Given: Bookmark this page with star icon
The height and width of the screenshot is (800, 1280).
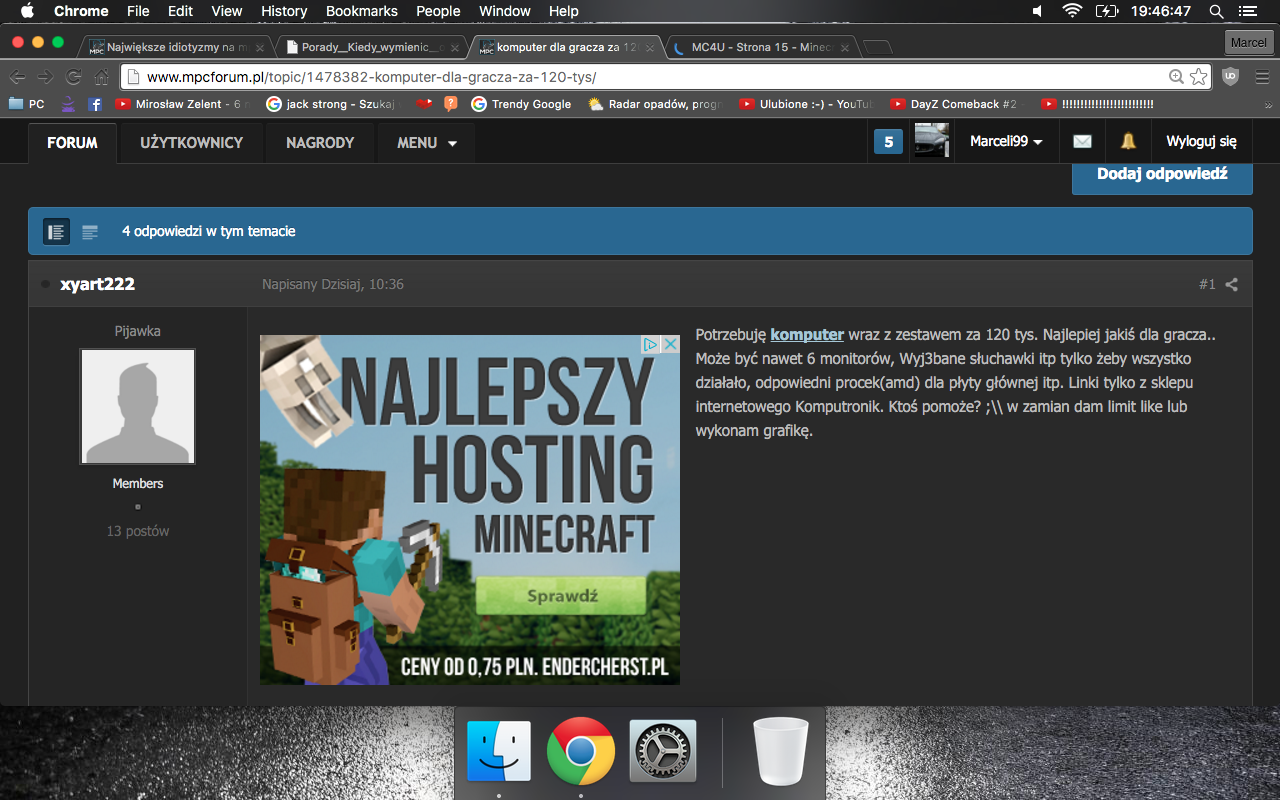Looking at the screenshot, I should (1198, 77).
